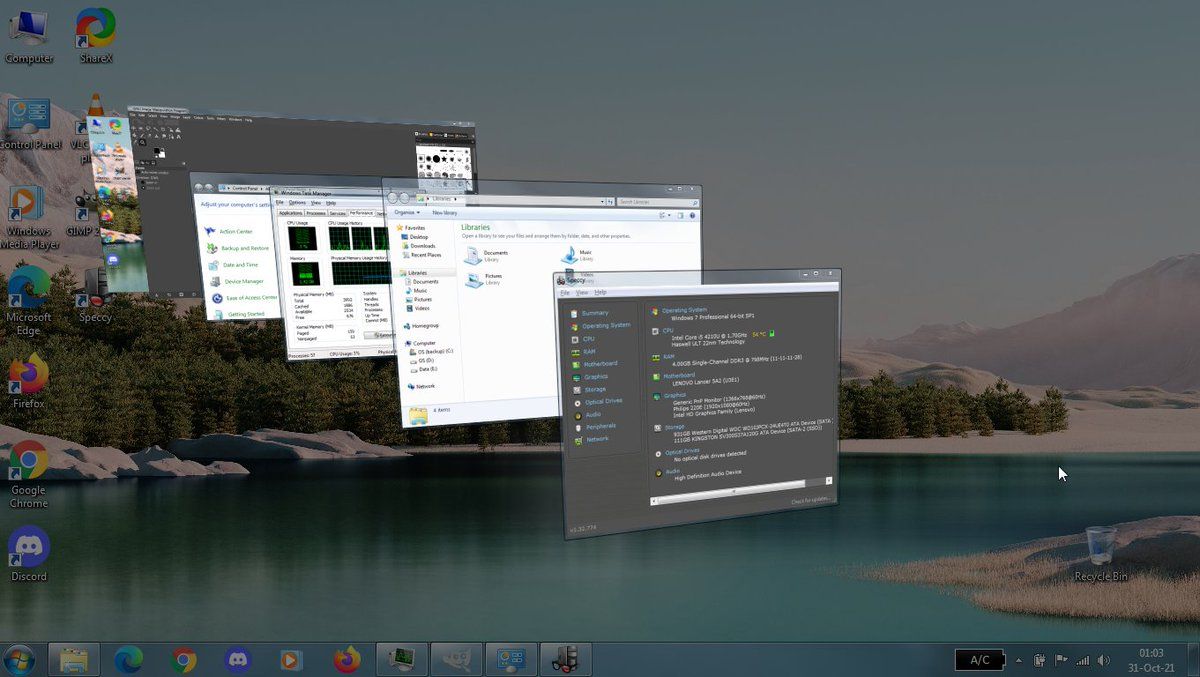This screenshot has height=677, width=1200.
Task: Open the View menu in Speccy
Action: click(x=582, y=293)
